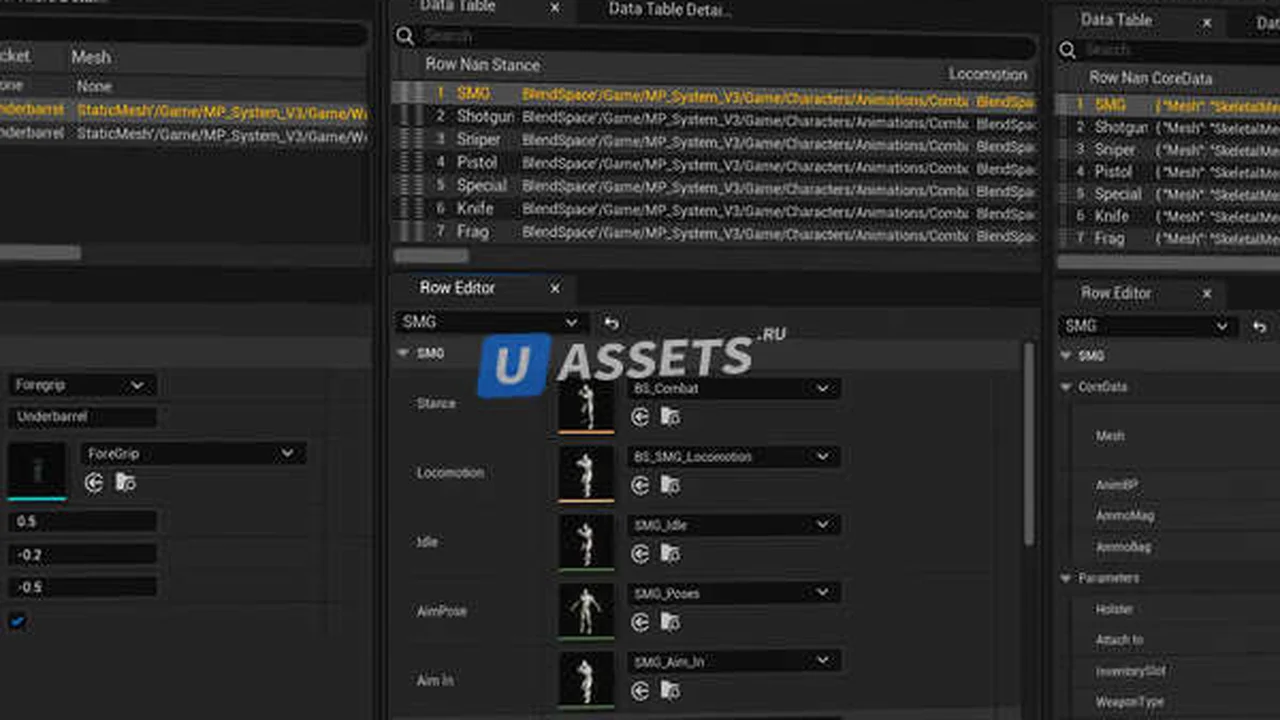The height and width of the screenshot is (720, 1280).
Task: Click the Mesh column header
Action: click(x=91, y=57)
